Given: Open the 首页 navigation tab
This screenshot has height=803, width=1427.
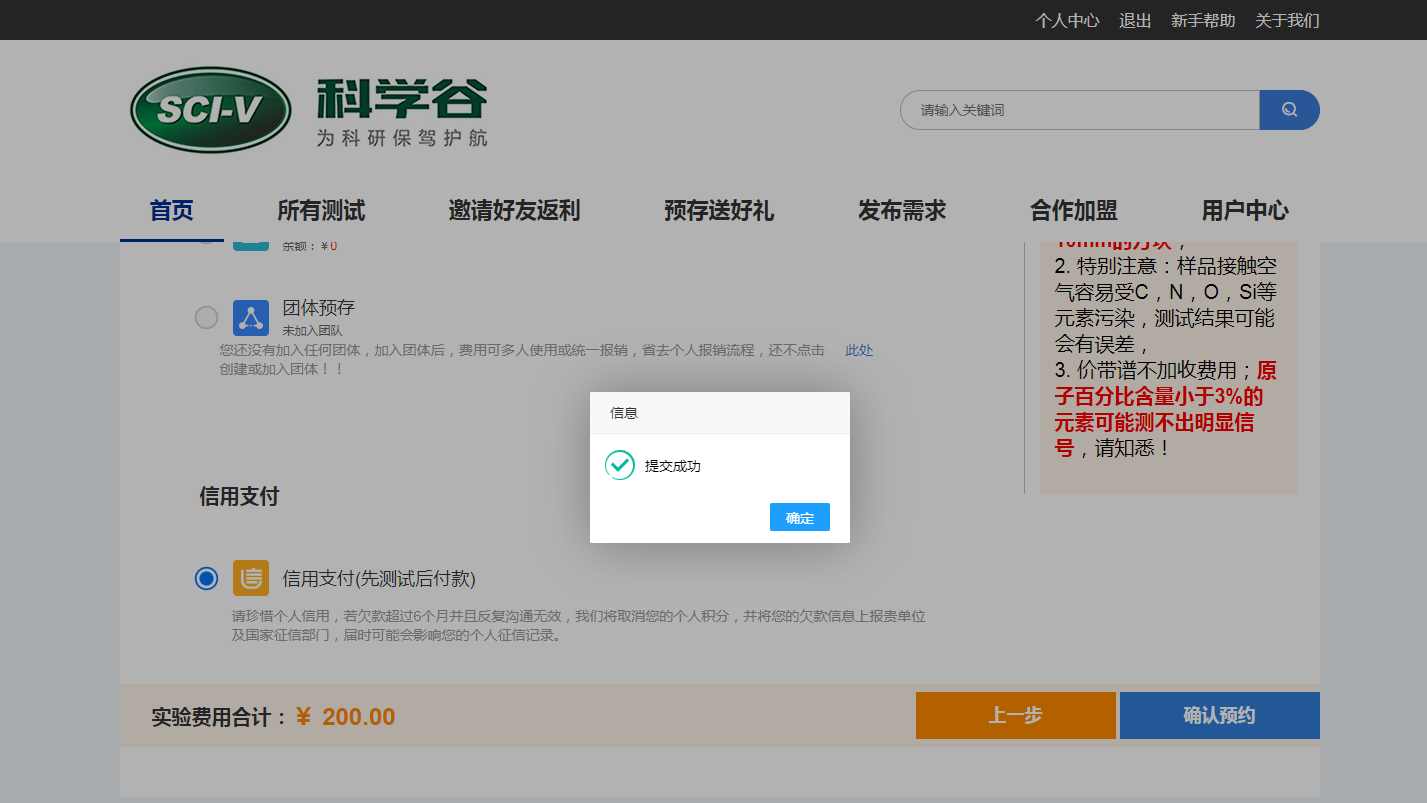Looking at the screenshot, I should [x=171, y=211].
